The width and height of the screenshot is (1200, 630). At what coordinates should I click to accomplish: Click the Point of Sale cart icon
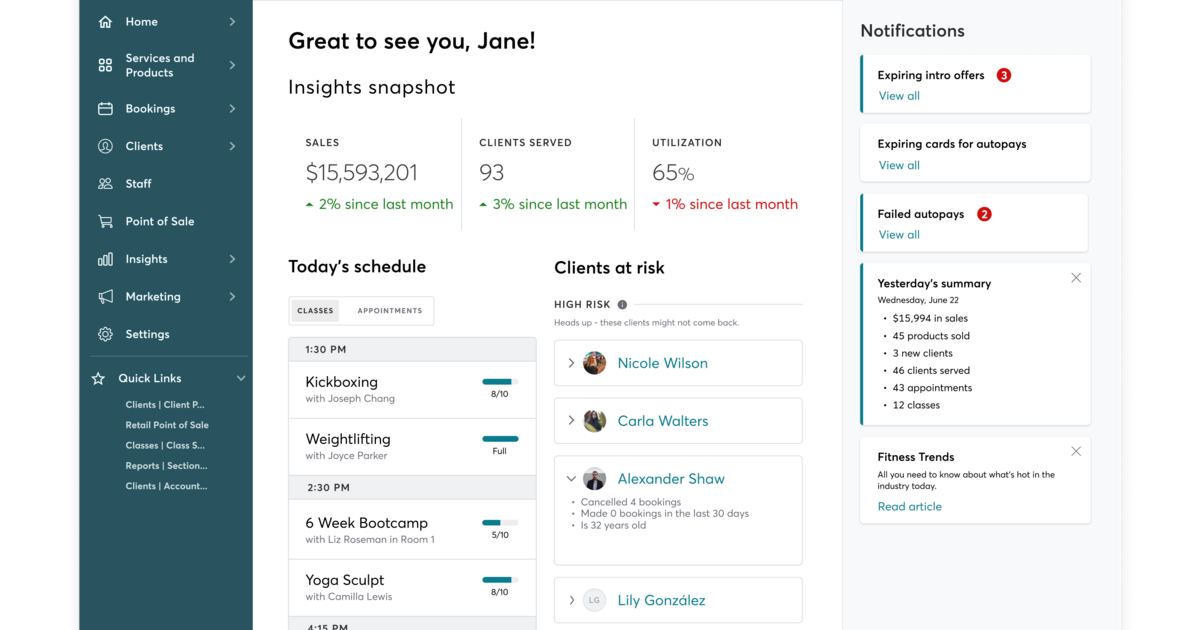103,221
